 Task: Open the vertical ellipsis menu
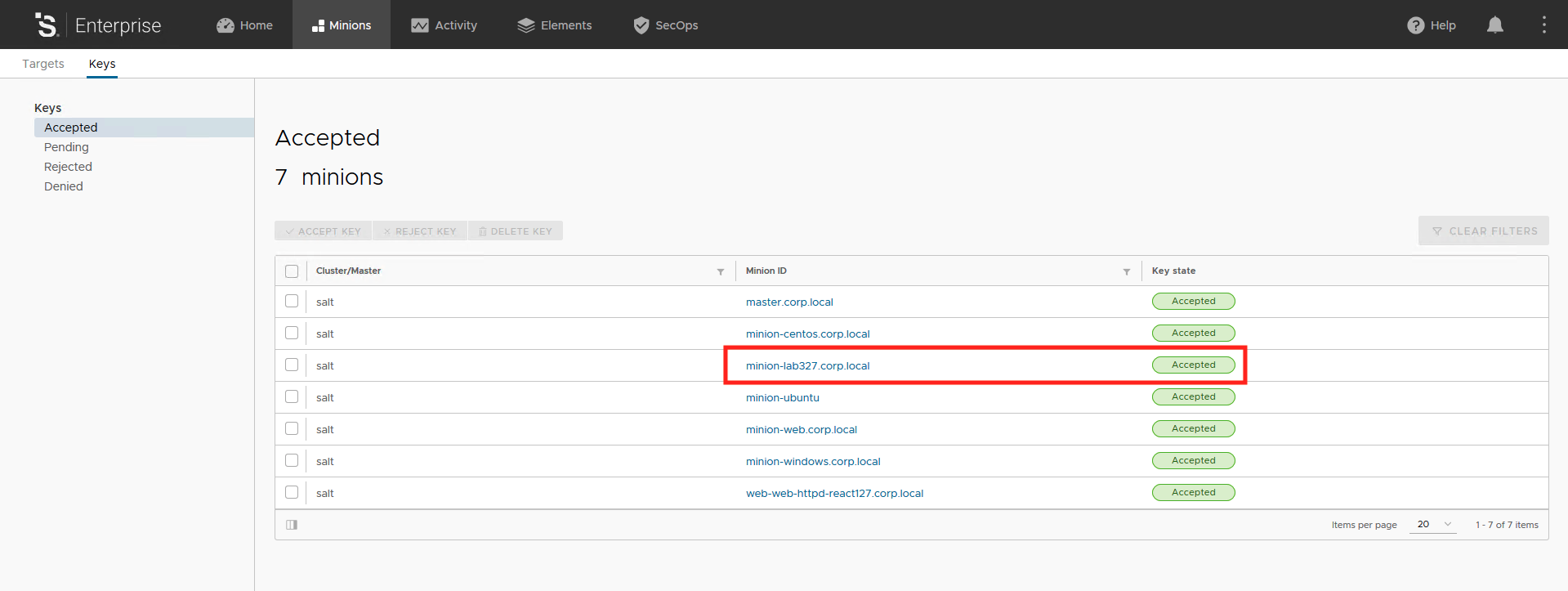1543,25
